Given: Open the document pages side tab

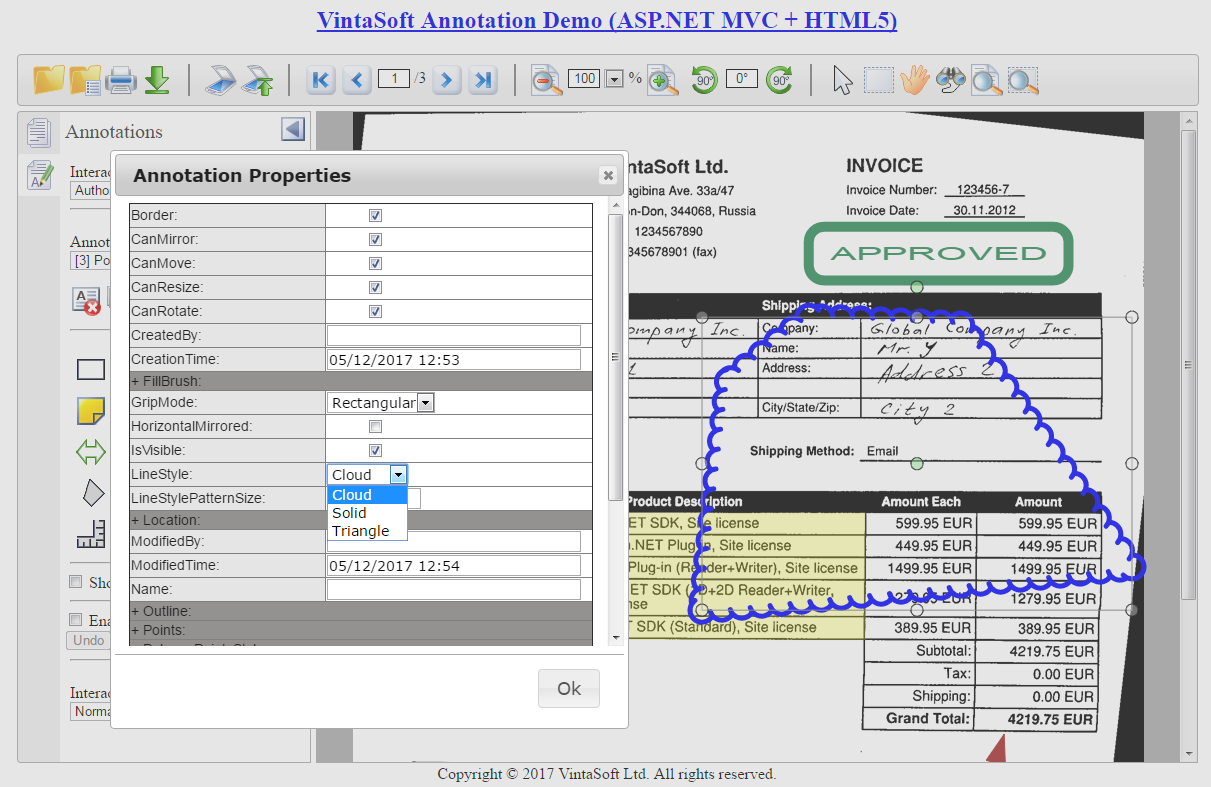Looking at the screenshot, I should [38, 132].
